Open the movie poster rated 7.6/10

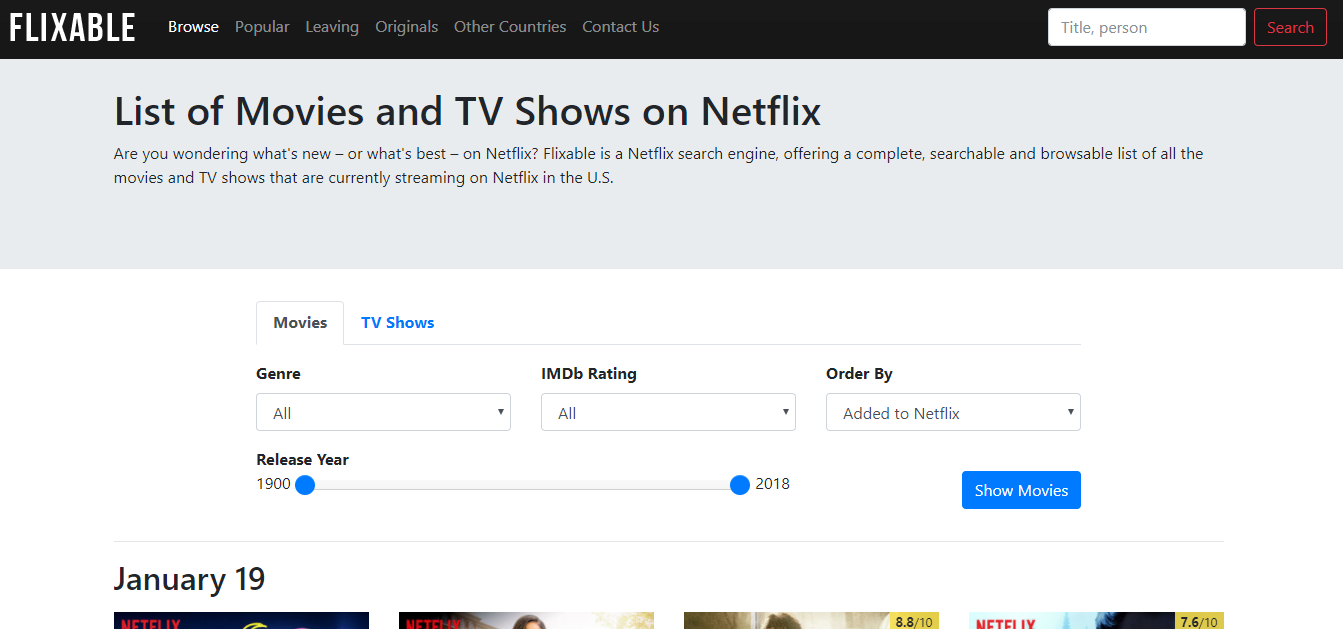(x=1096, y=621)
